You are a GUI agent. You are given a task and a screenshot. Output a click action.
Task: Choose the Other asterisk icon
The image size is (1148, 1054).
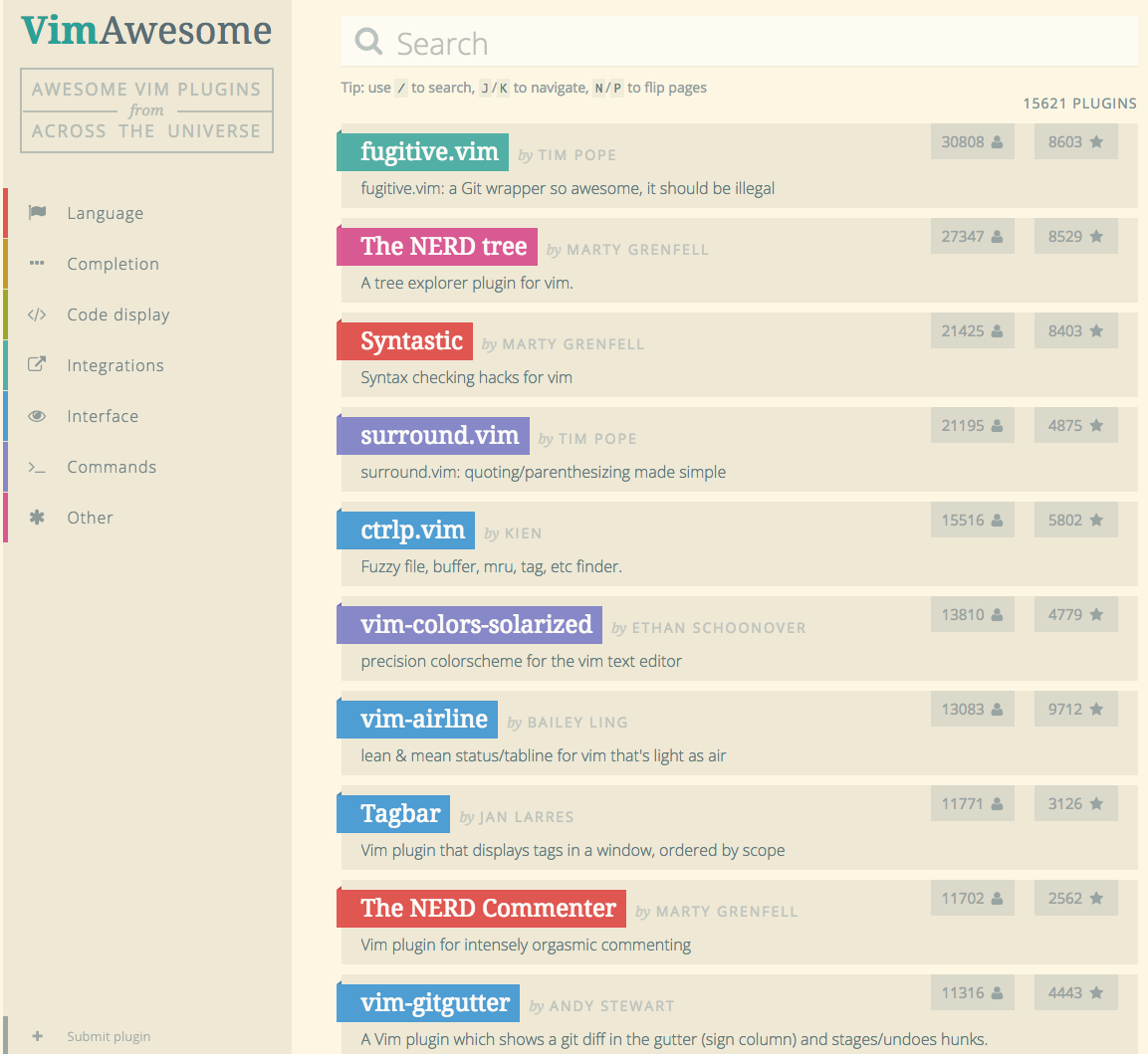(37, 518)
